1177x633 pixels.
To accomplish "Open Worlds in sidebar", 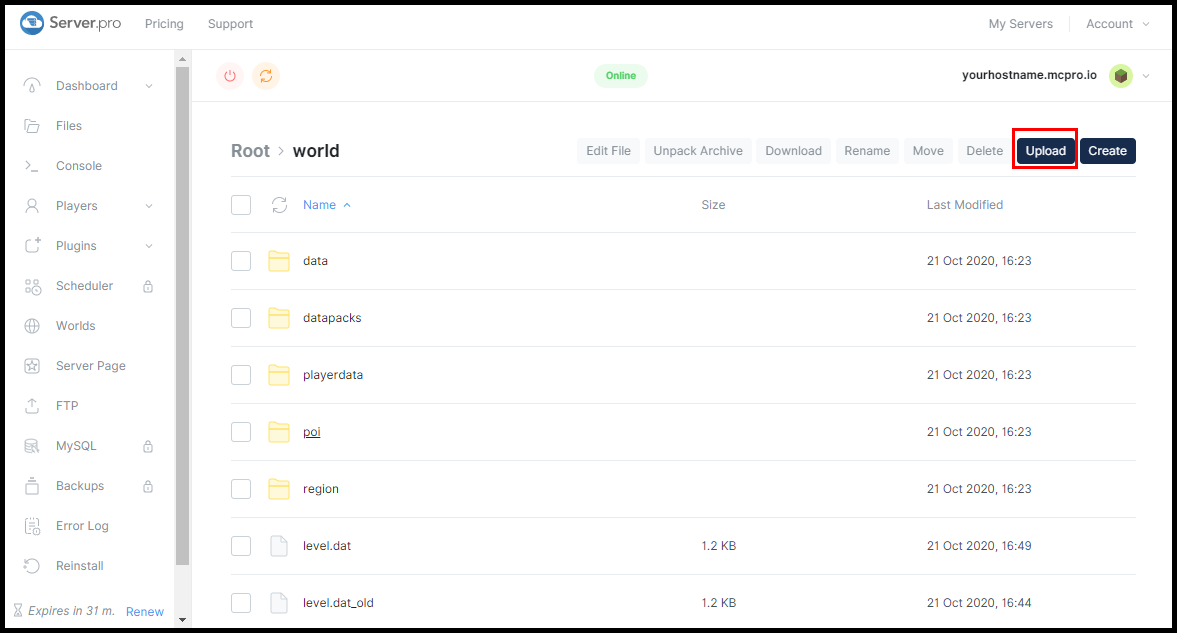I will (76, 326).
